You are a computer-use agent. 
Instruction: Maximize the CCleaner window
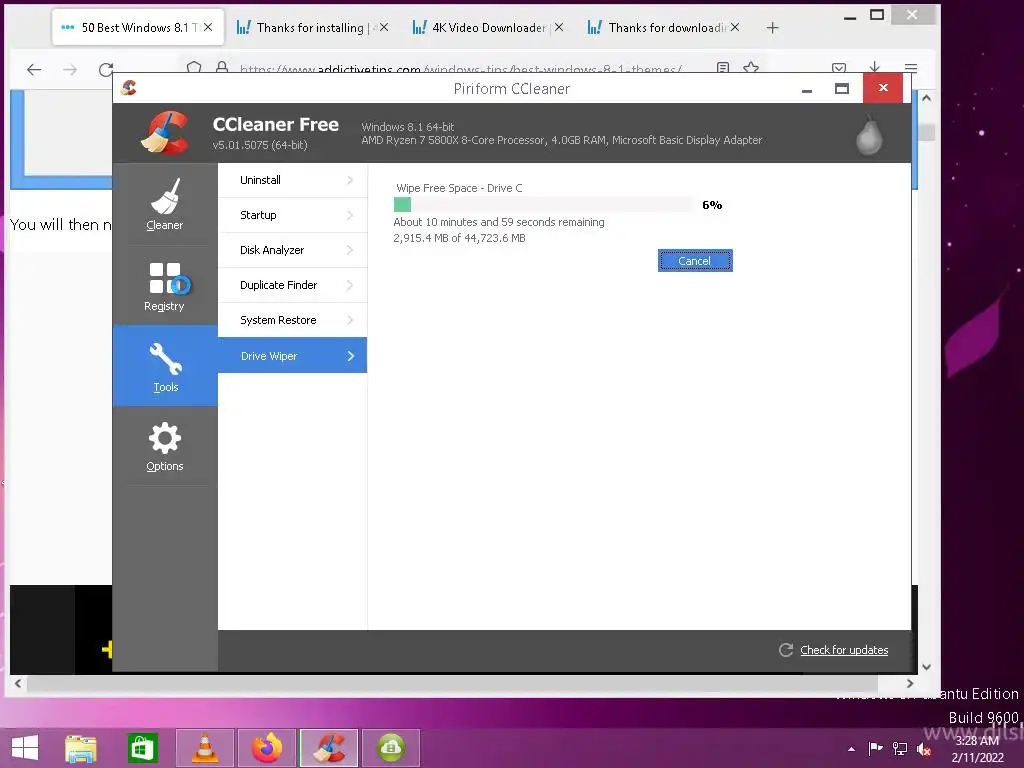click(x=842, y=89)
